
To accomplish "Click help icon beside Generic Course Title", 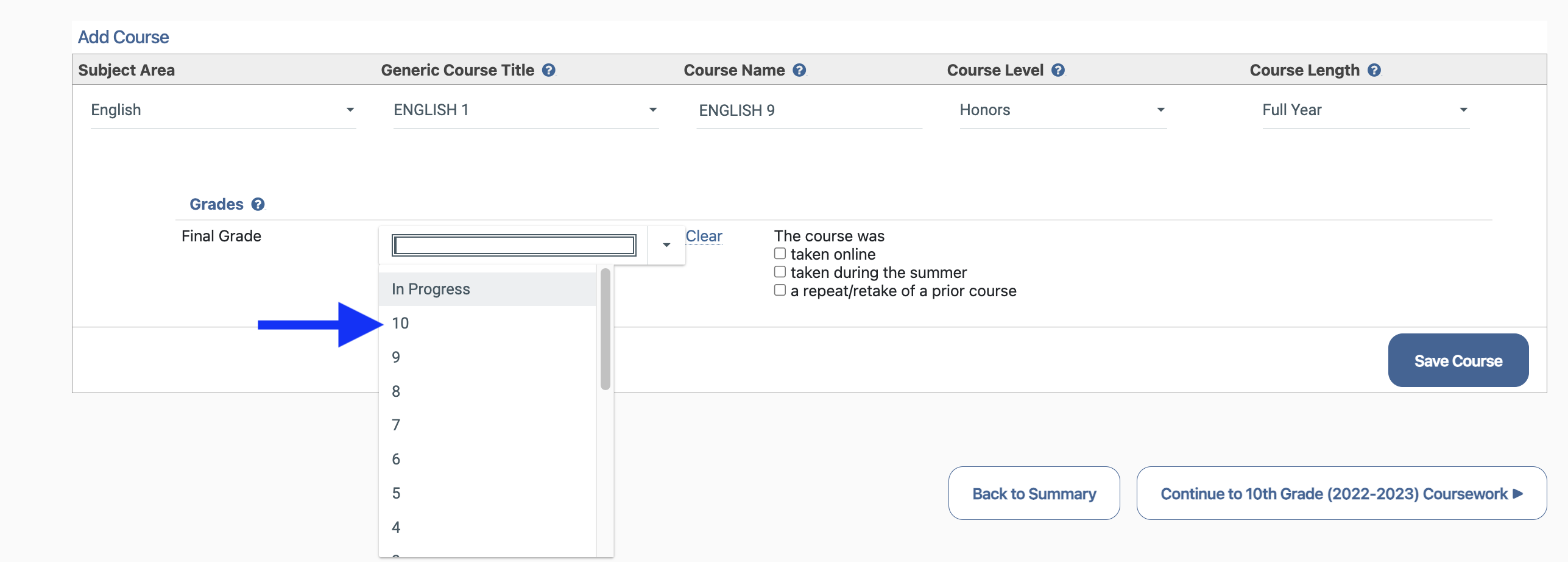I will [x=548, y=70].
